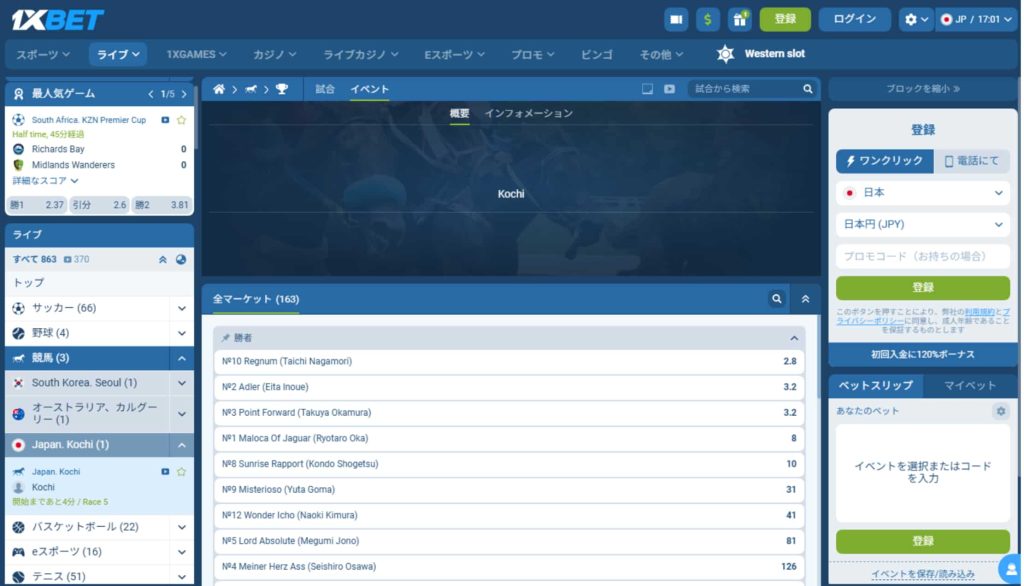
Task: Click the dollar payments icon
Action: 708,20
